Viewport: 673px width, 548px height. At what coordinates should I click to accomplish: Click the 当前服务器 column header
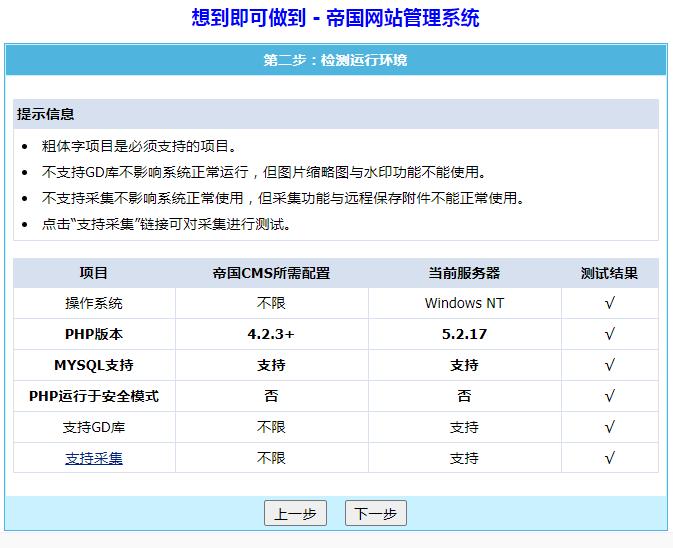464,273
